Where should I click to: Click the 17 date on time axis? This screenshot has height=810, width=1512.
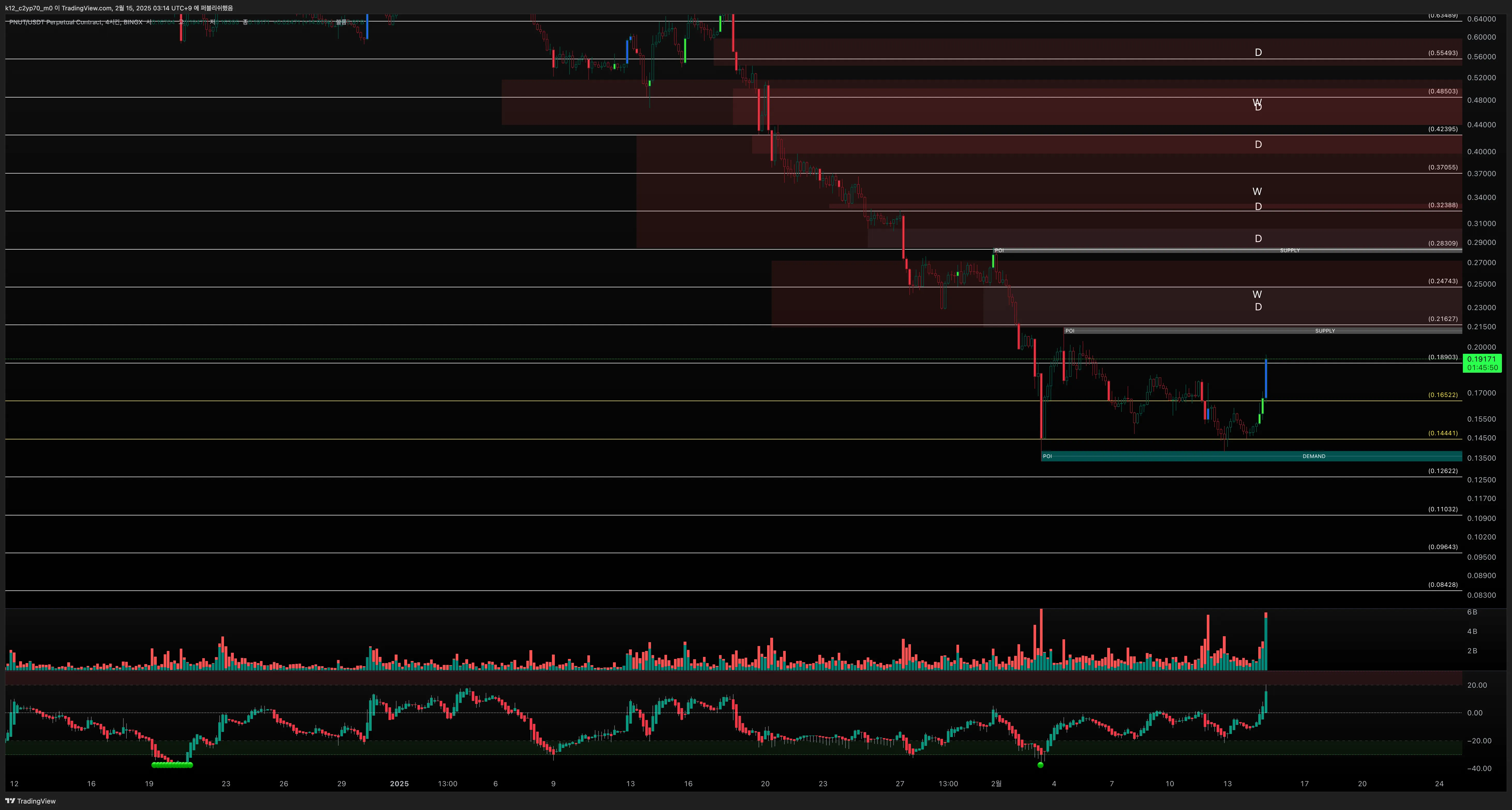coord(1304,784)
